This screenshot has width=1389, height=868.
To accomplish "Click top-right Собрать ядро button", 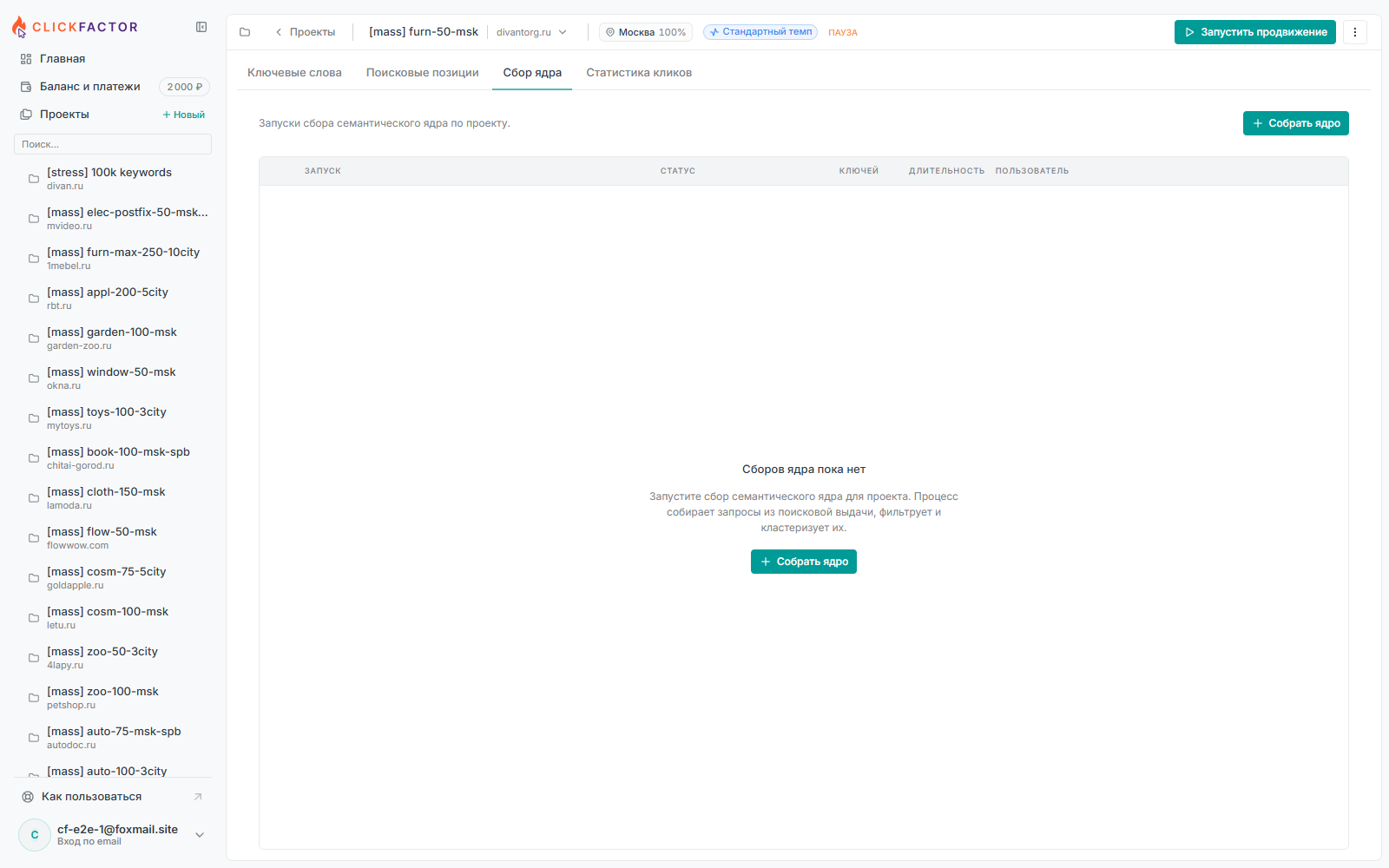I will point(1296,123).
